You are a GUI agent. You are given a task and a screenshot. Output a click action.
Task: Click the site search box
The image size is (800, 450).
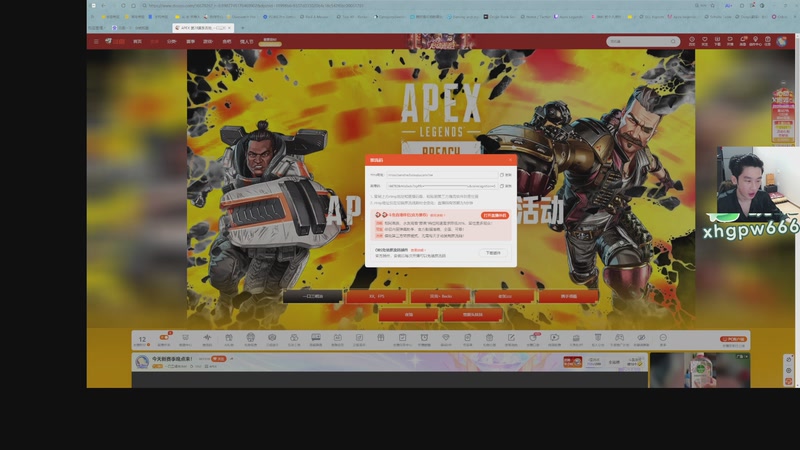[x=643, y=41]
